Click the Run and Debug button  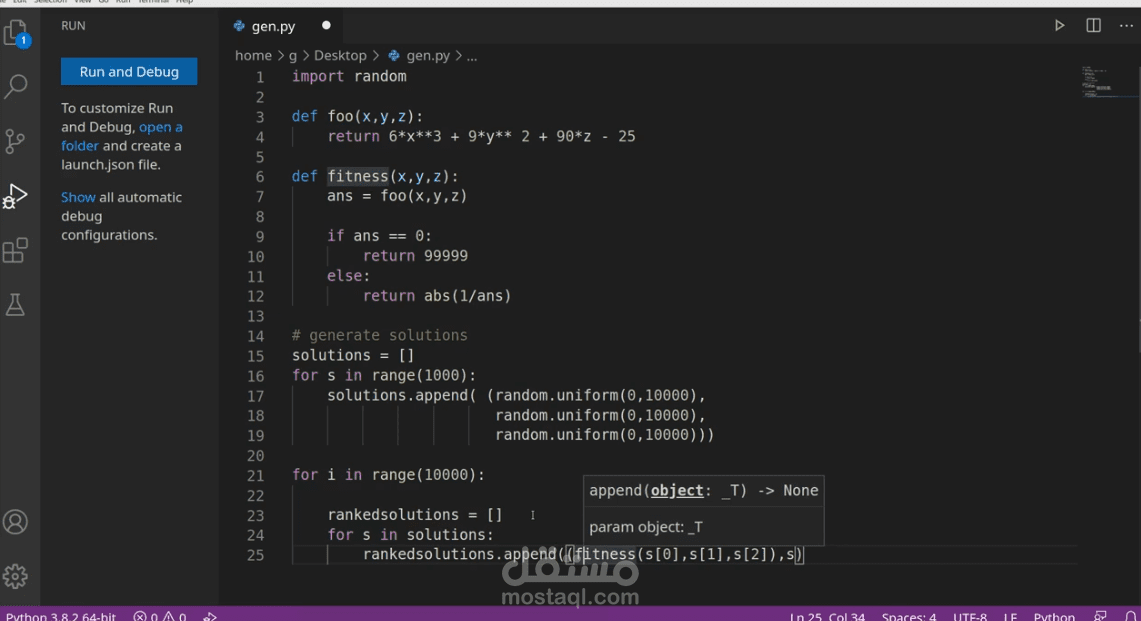coord(129,71)
